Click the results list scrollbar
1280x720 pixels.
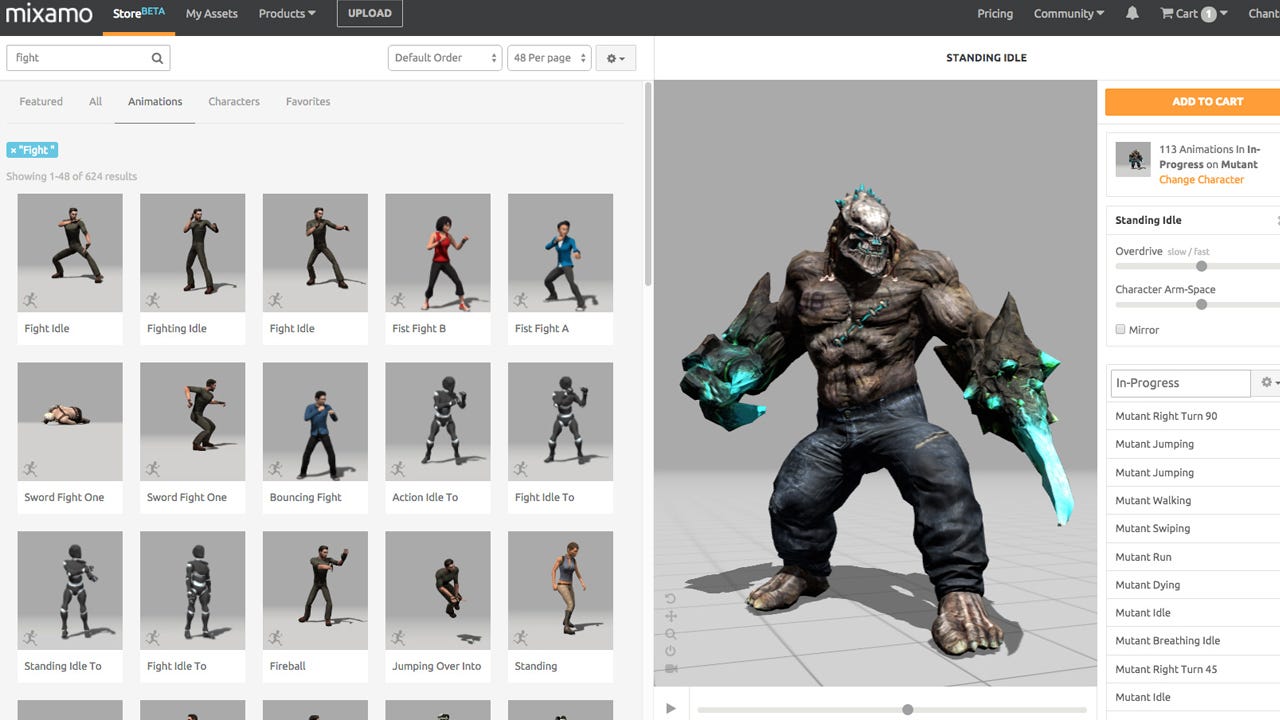click(648, 185)
